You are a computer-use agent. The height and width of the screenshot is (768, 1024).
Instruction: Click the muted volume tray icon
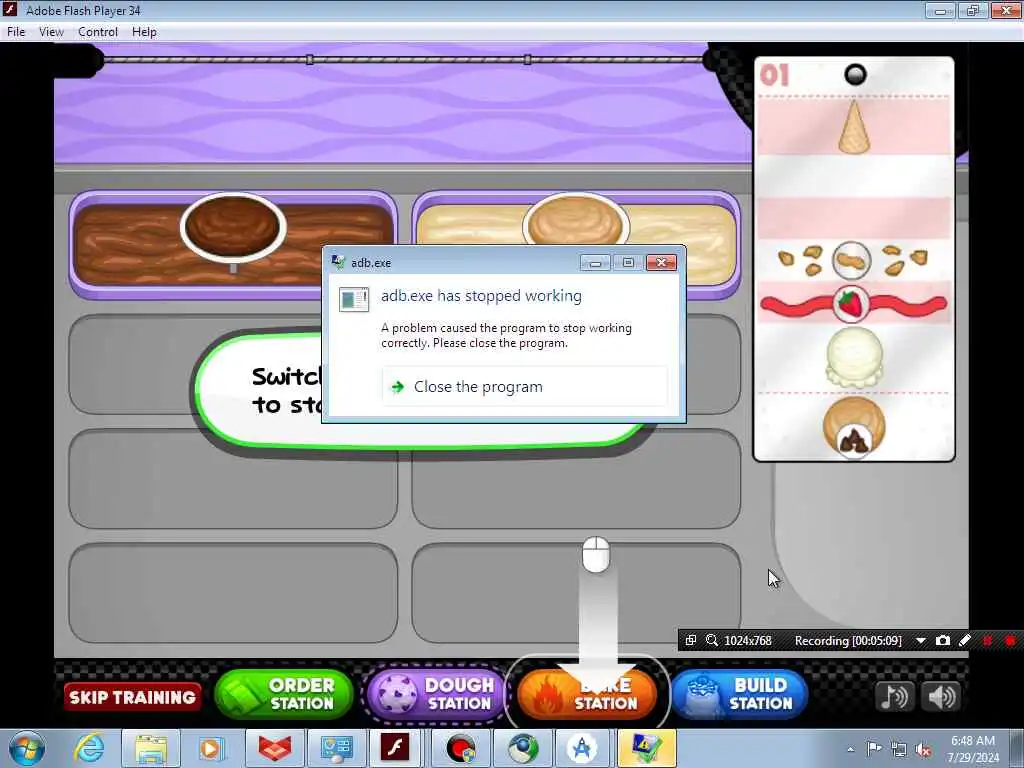[923, 750]
